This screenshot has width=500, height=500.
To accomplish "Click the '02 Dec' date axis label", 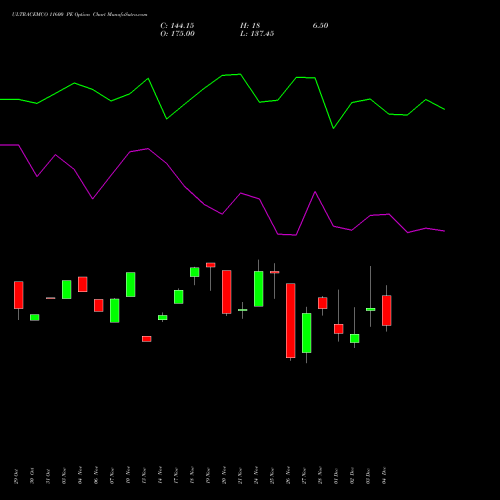I will (352, 476).
